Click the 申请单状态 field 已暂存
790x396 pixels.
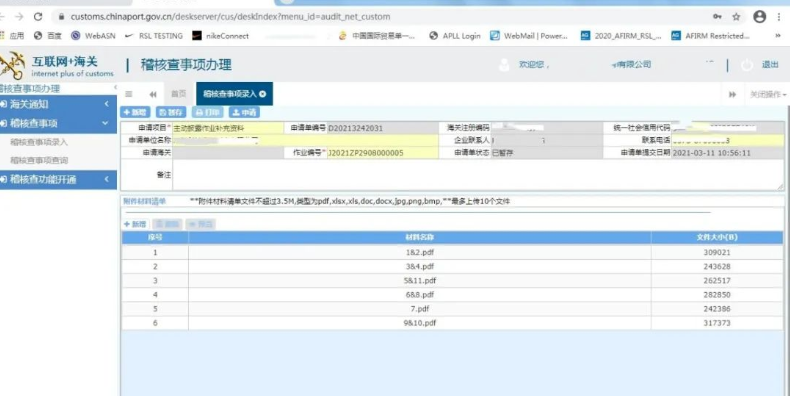547,153
